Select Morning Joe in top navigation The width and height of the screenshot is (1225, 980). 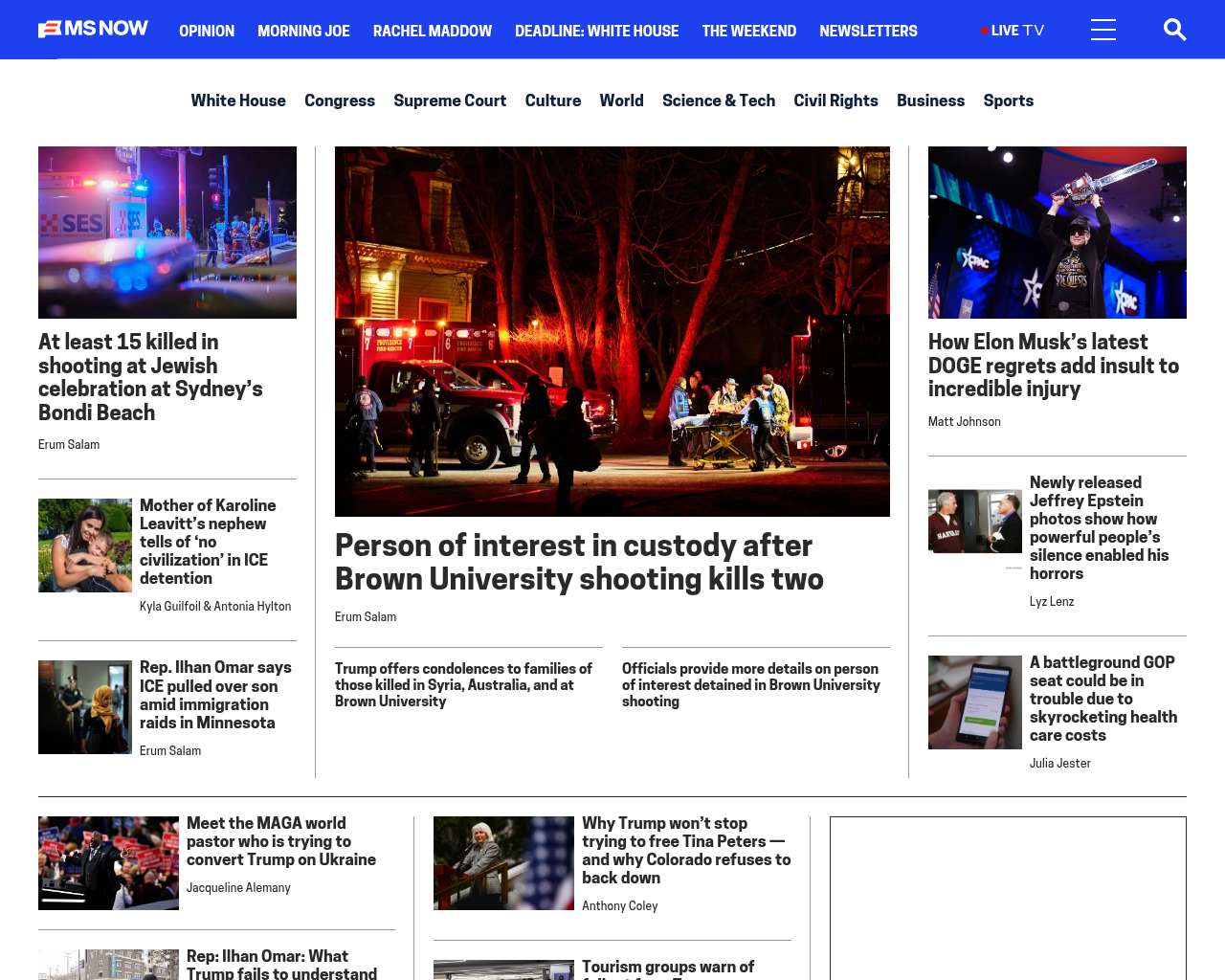(x=303, y=31)
